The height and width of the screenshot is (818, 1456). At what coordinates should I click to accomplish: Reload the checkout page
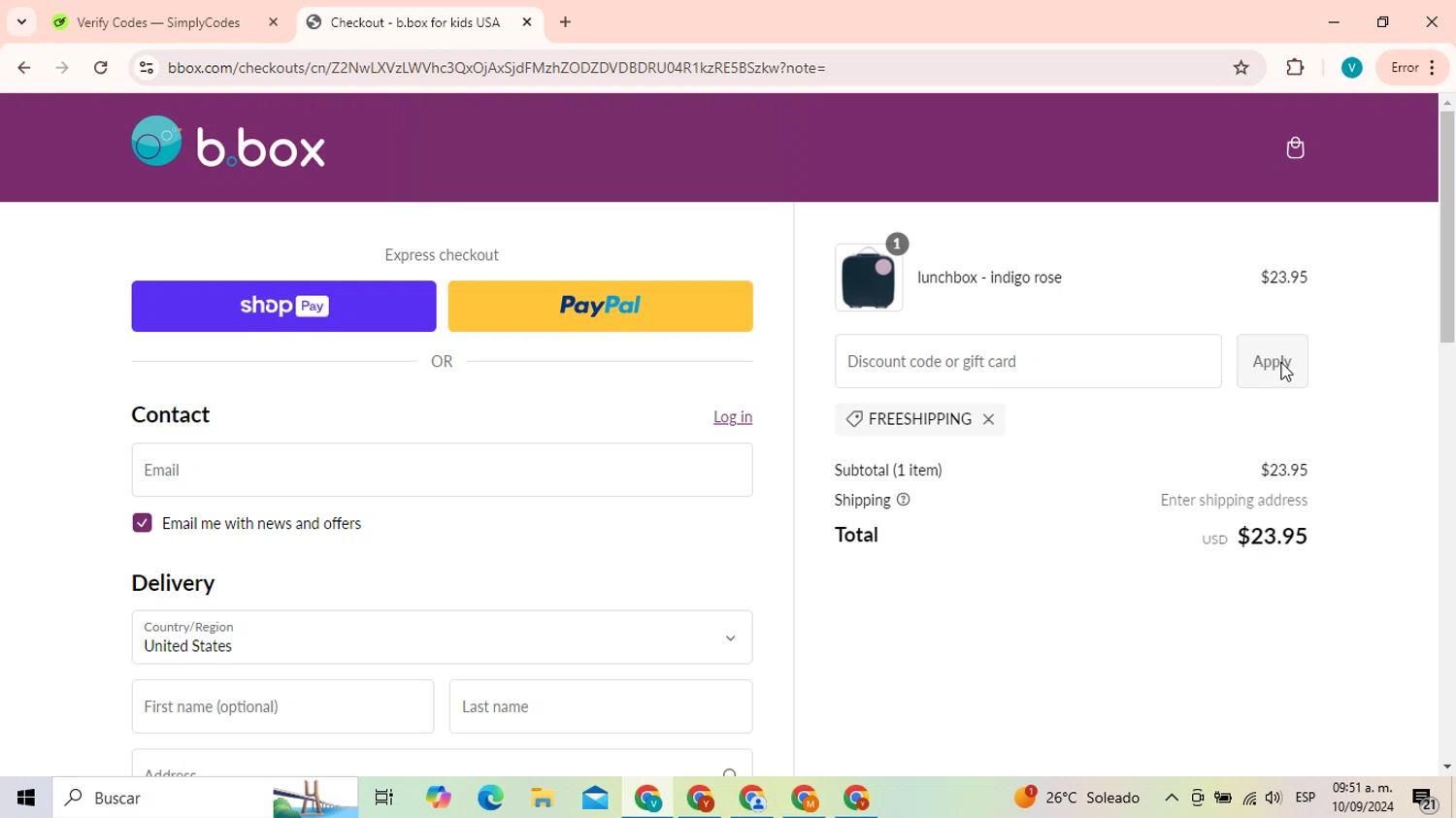click(x=101, y=68)
